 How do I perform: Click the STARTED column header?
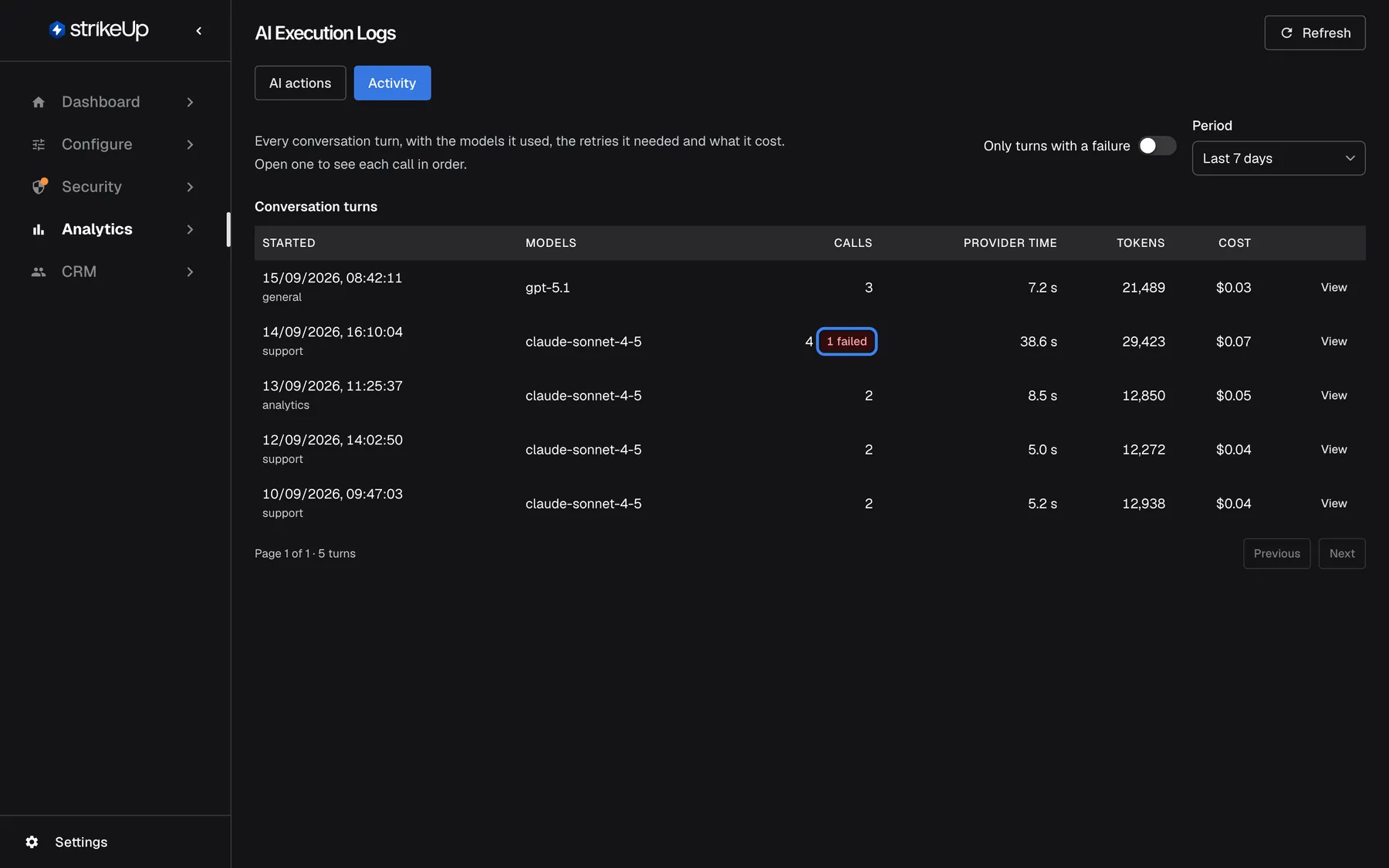289,243
